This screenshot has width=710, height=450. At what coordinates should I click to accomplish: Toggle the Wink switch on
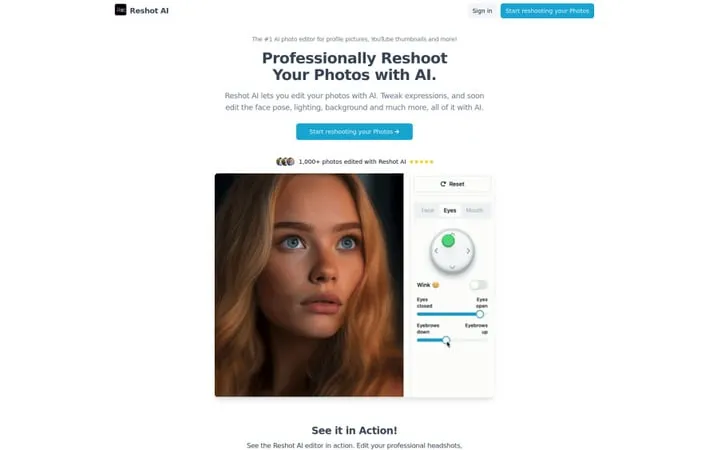(x=478, y=285)
